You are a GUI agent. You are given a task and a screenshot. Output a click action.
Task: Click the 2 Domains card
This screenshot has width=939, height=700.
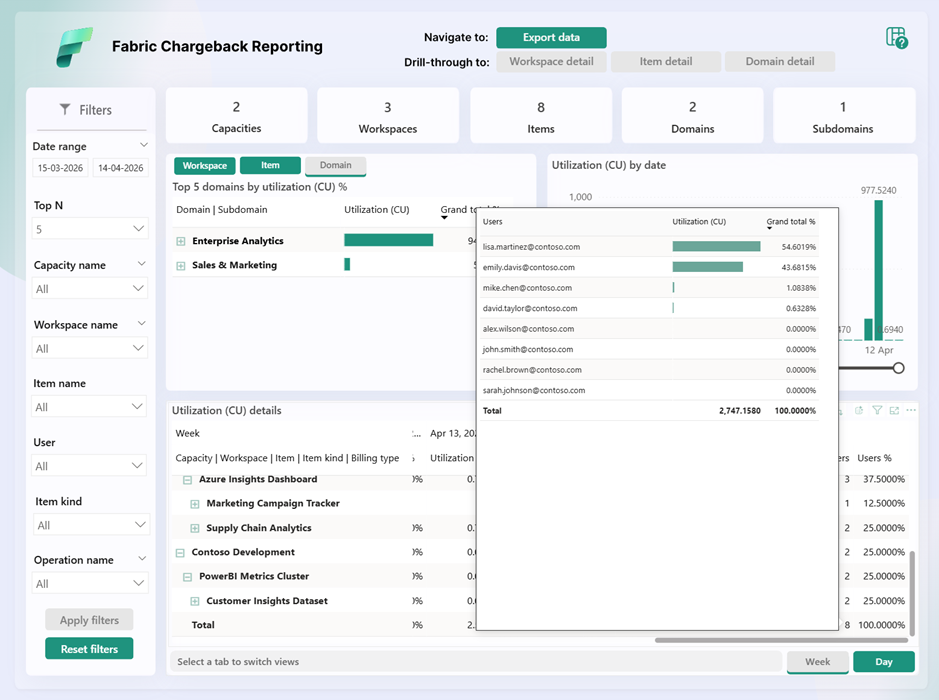[692, 116]
